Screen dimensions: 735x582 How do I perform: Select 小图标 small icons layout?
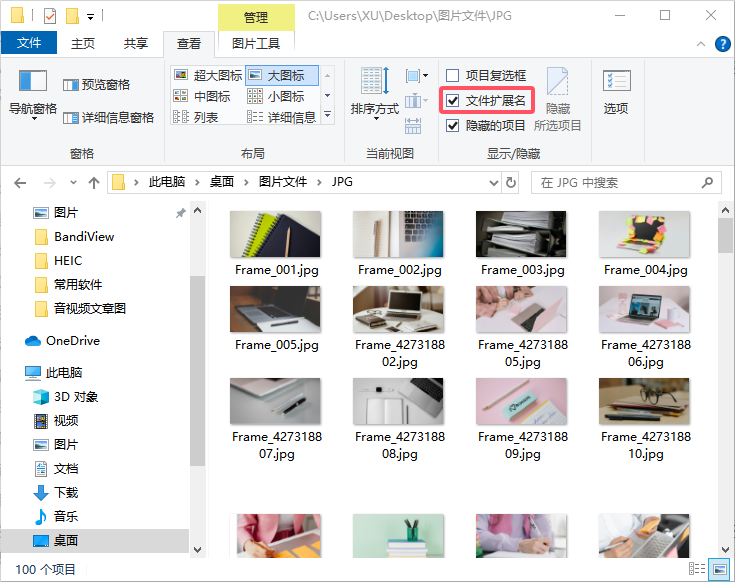tap(276, 96)
